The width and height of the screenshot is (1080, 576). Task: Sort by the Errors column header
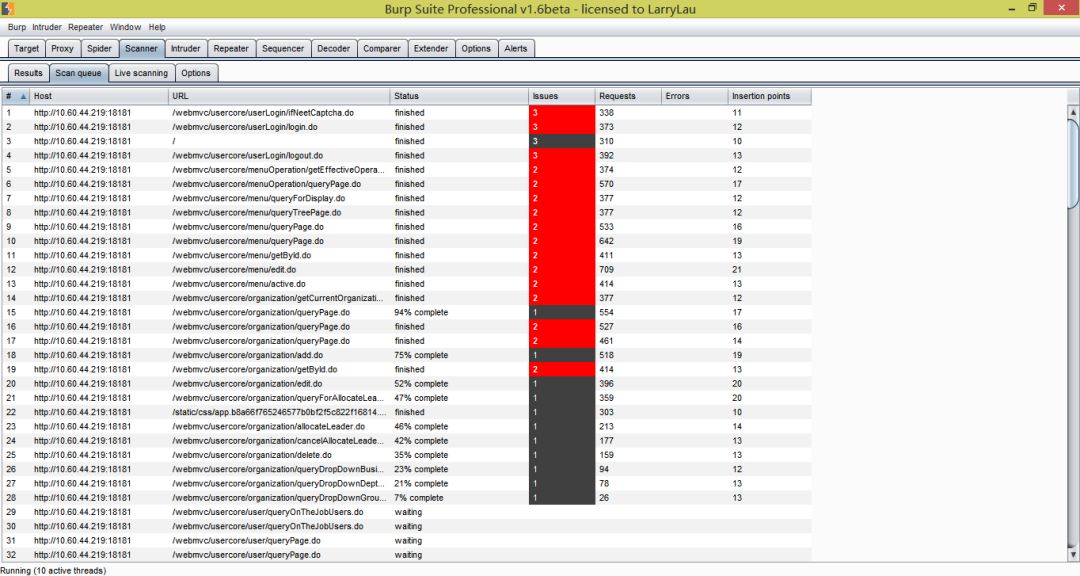click(x=694, y=96)
